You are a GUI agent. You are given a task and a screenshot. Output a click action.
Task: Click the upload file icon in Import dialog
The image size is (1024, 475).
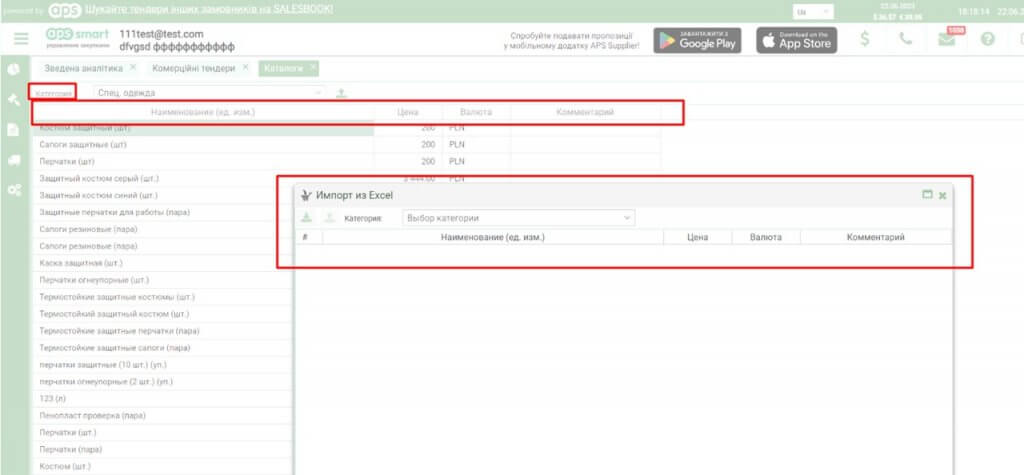coord(330,218)
